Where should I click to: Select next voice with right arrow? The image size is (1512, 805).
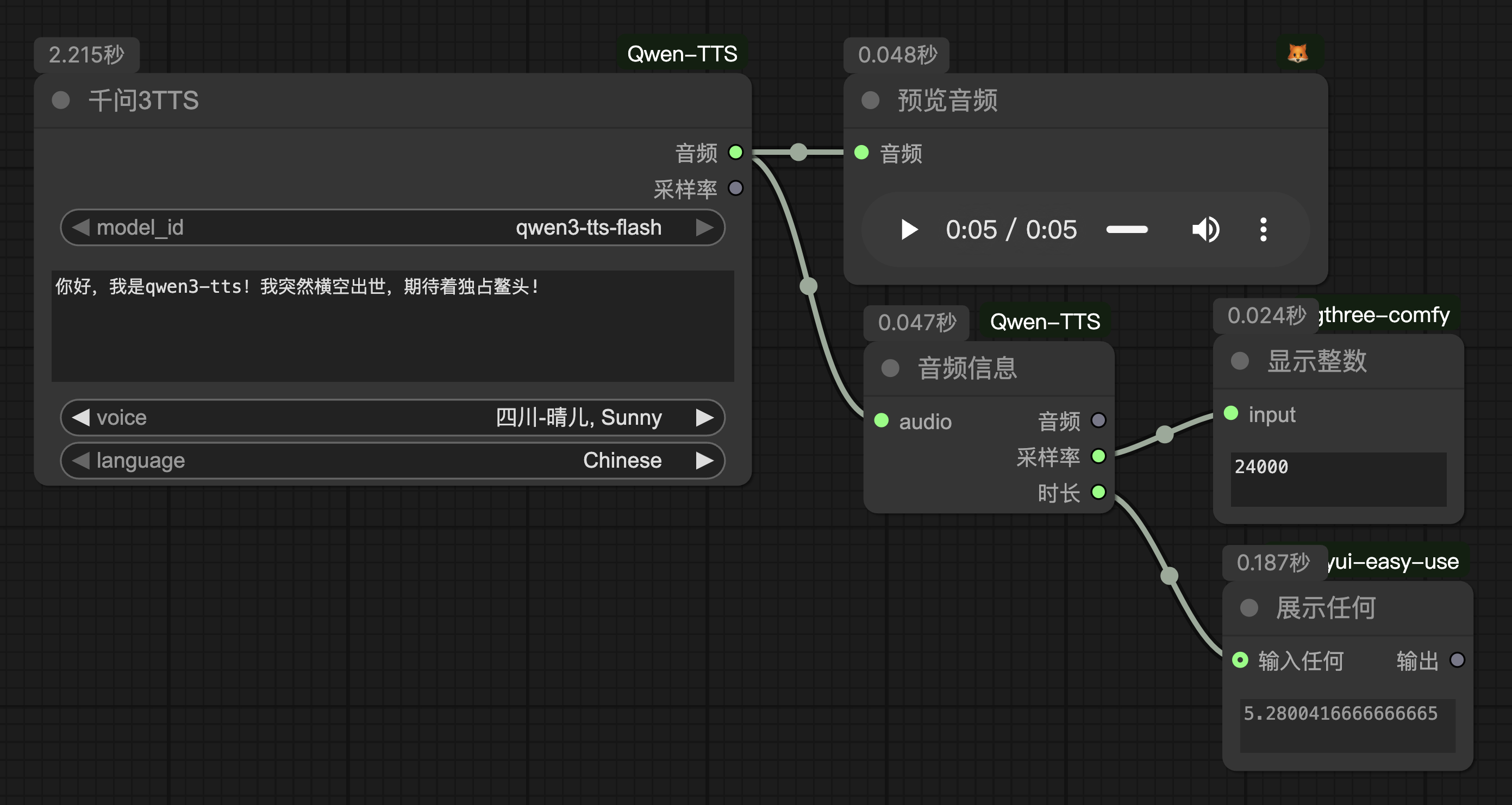coord(705,417)
